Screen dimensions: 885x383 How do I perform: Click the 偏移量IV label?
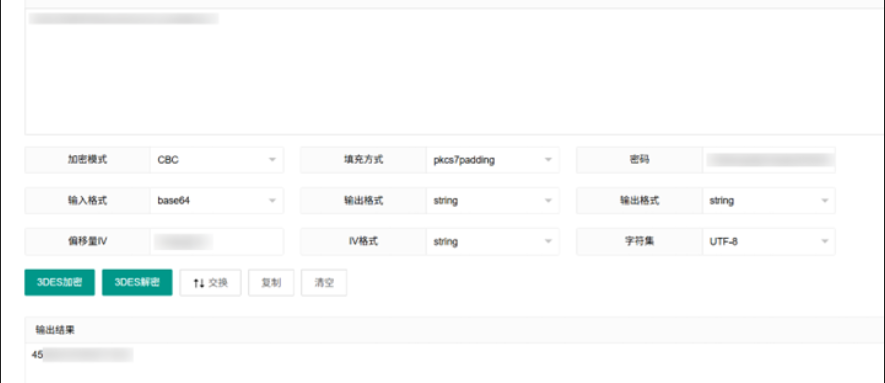87,241
